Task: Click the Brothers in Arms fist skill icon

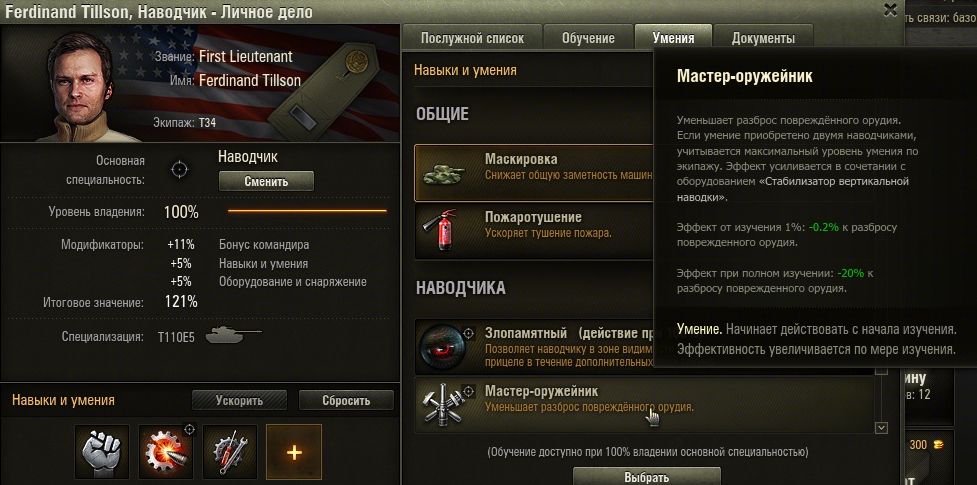Action: [x=102, y=451]
